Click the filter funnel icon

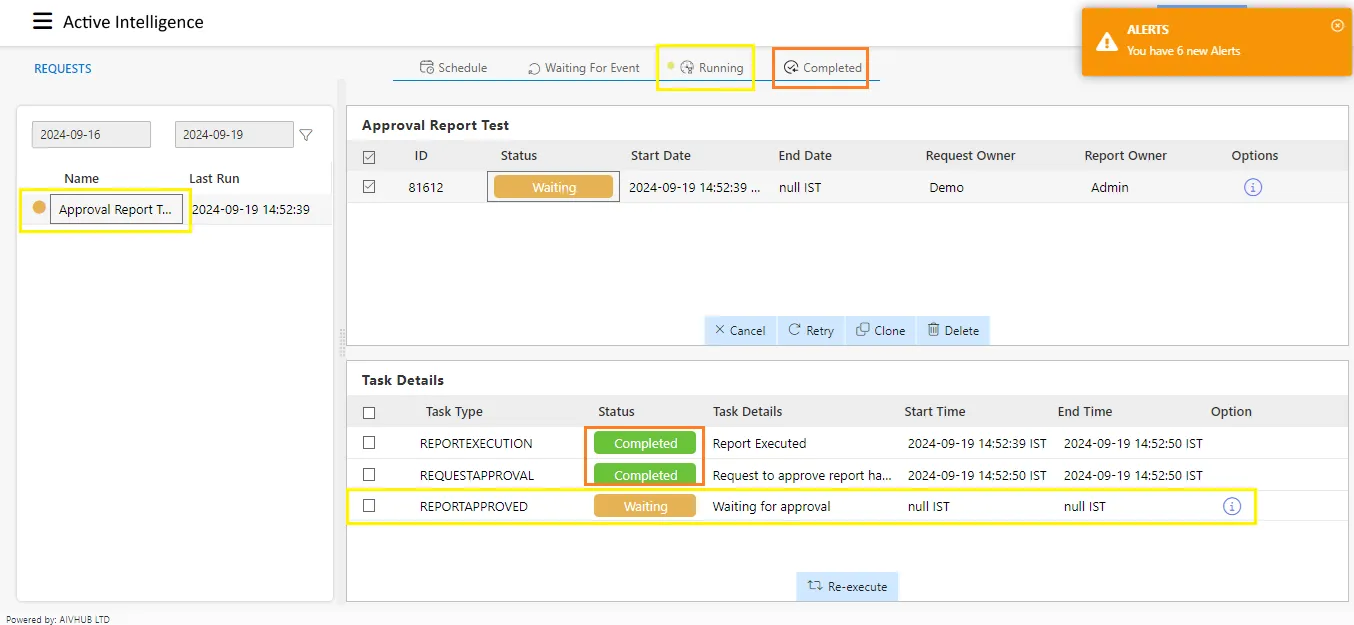(x=306, y=135)
